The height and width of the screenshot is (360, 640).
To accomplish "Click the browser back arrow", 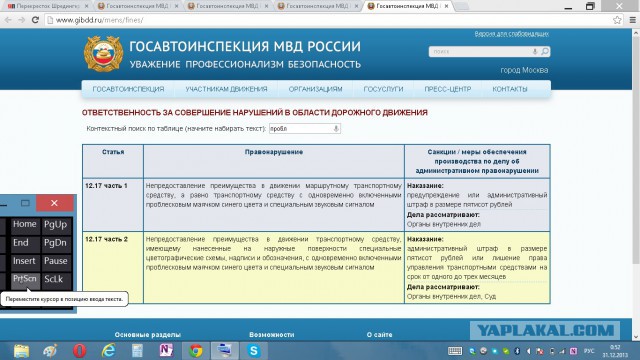I will point(8,20).
